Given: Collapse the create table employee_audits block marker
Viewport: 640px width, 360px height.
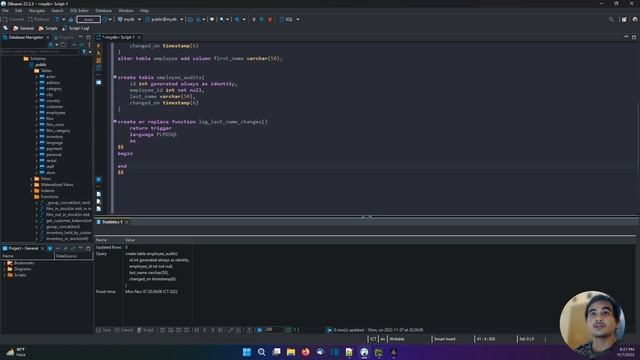Looking at the screenshot, I should (x=115, y=77).
